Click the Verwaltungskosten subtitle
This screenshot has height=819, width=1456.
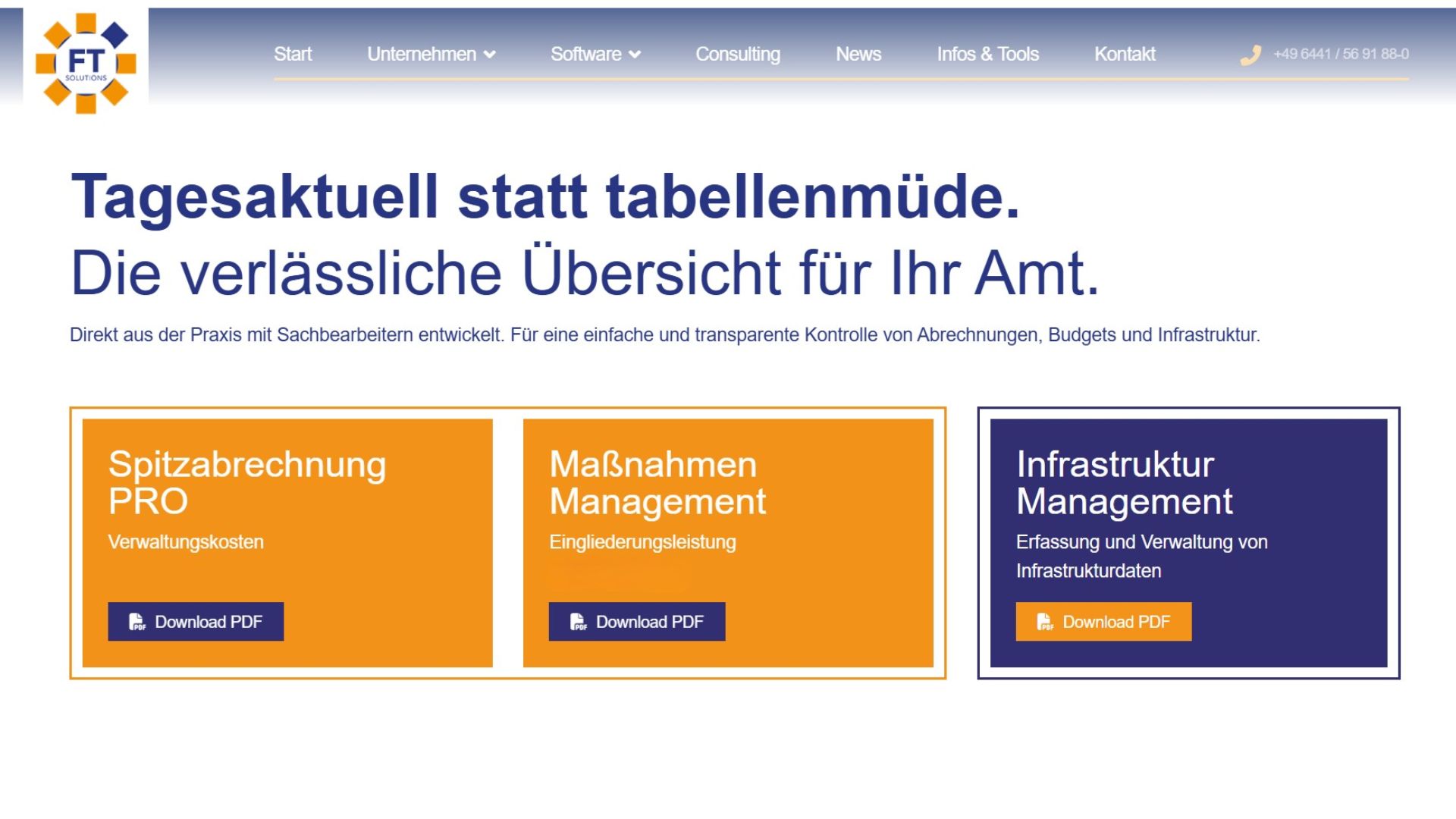click(x=186, y=542)
